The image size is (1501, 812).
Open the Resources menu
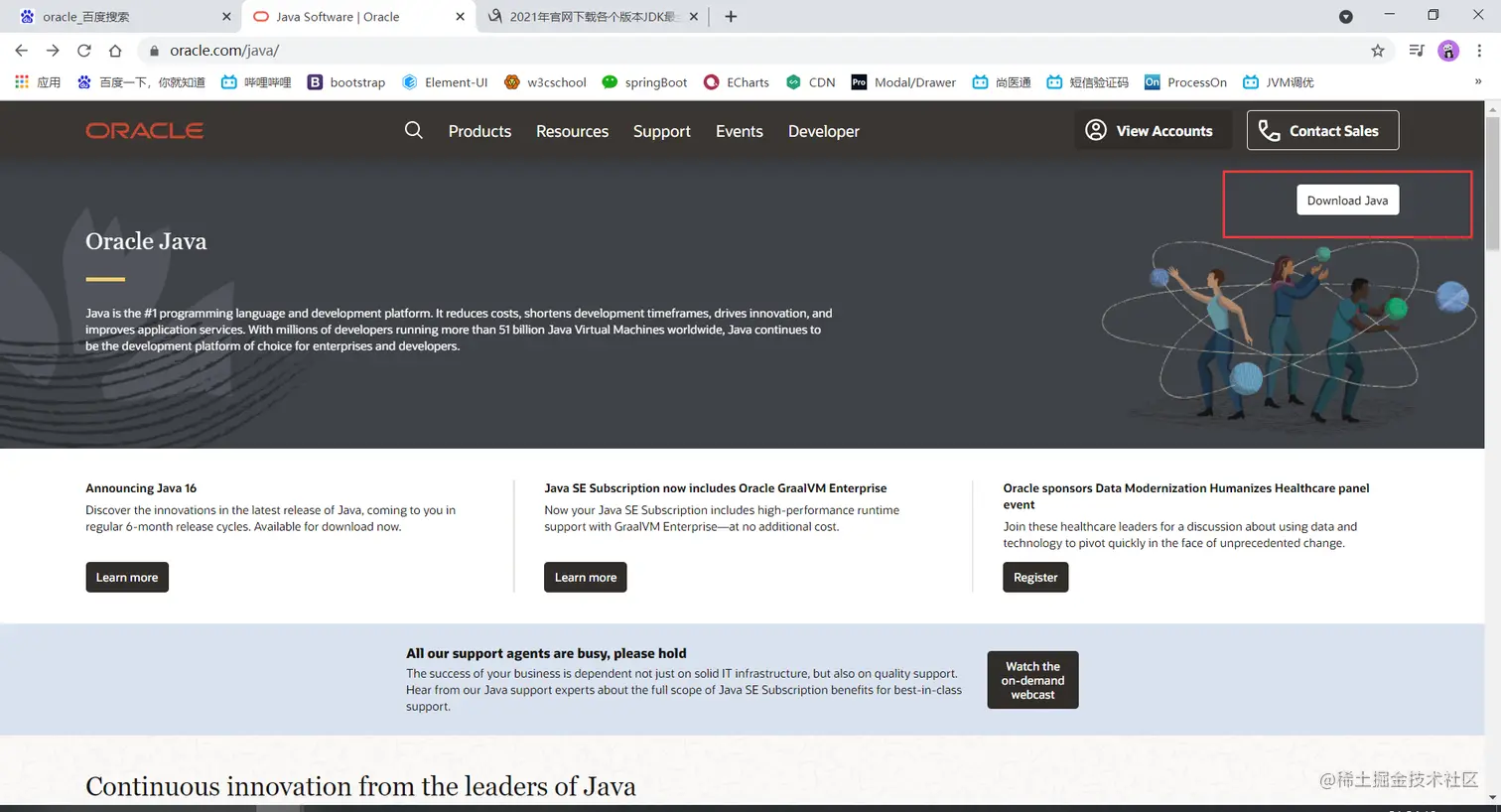(572, 131)
